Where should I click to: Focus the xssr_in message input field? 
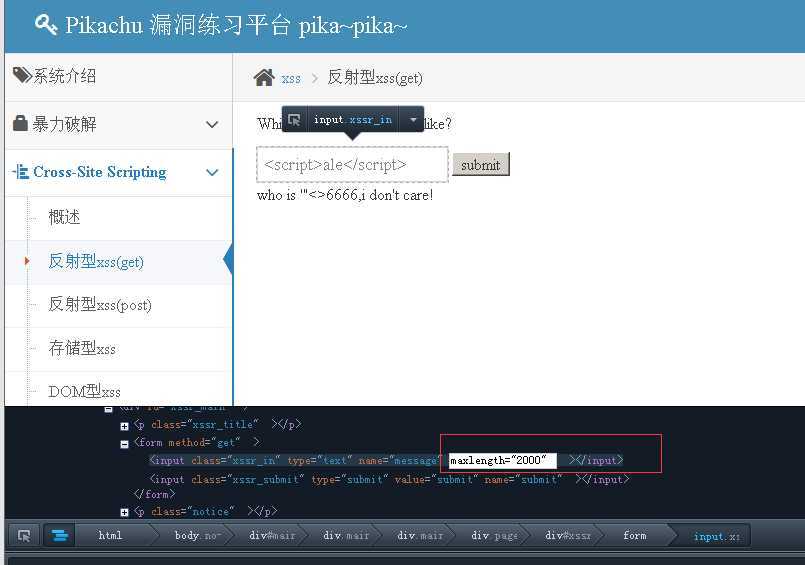click(x=352, y=165)
